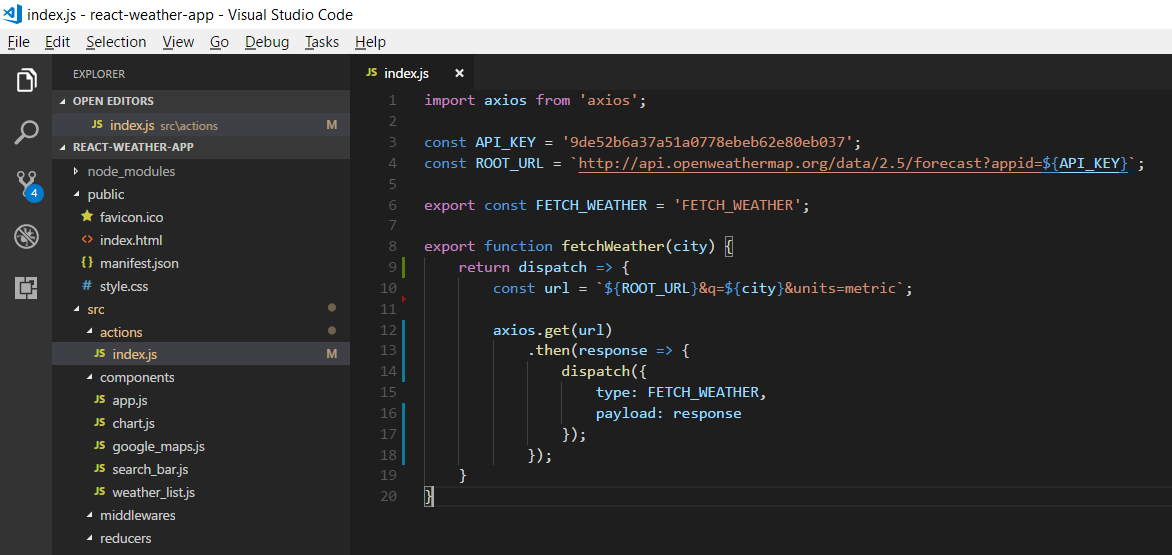This screenshot has width=1172, height=555.
Task: Click JS icon beside app.js
Action: point(99,400)
